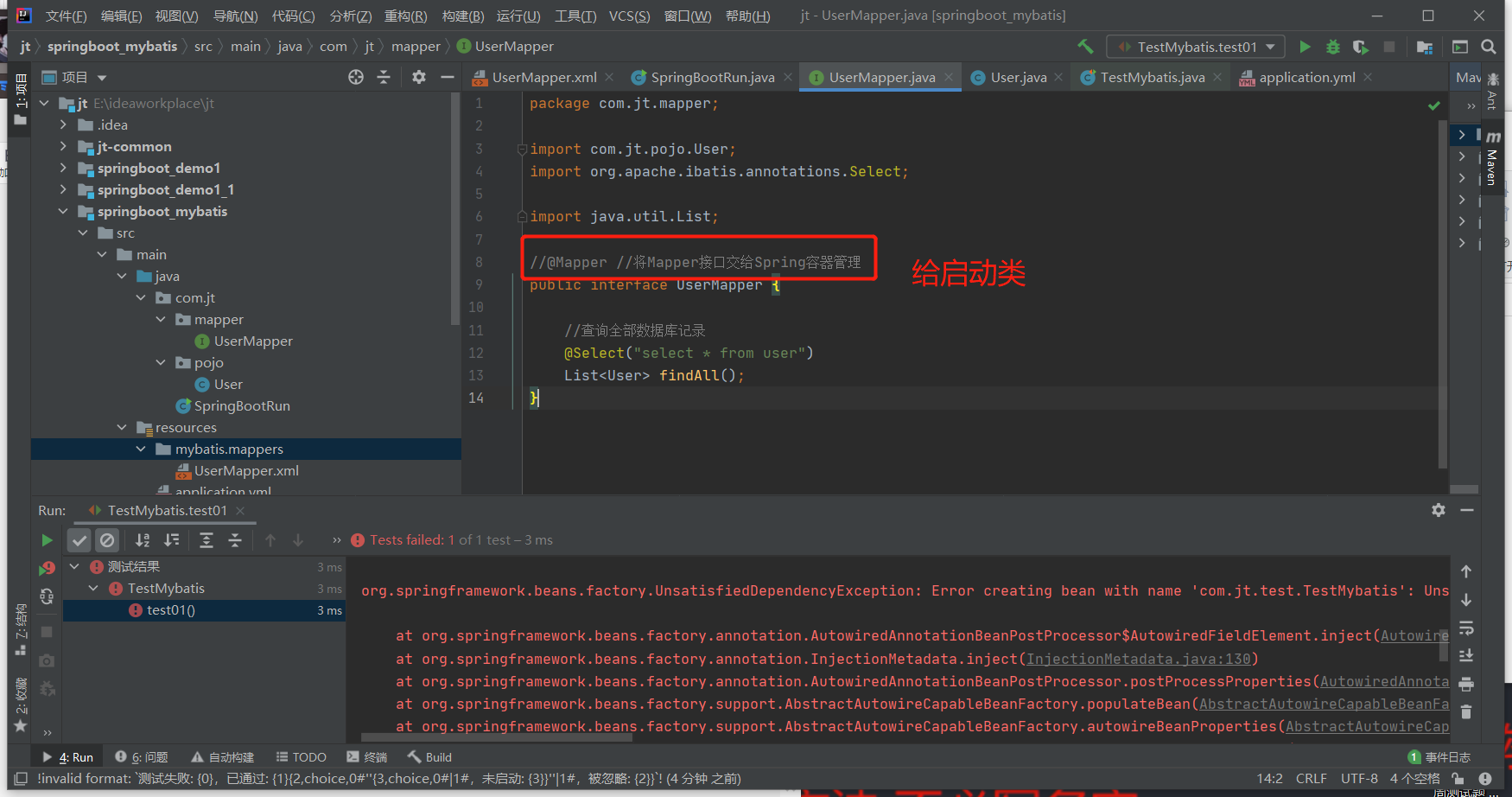Close the UserMapper.java editor tab
The width and height of the screenshot is (1512, 797).
pos(949,77)
